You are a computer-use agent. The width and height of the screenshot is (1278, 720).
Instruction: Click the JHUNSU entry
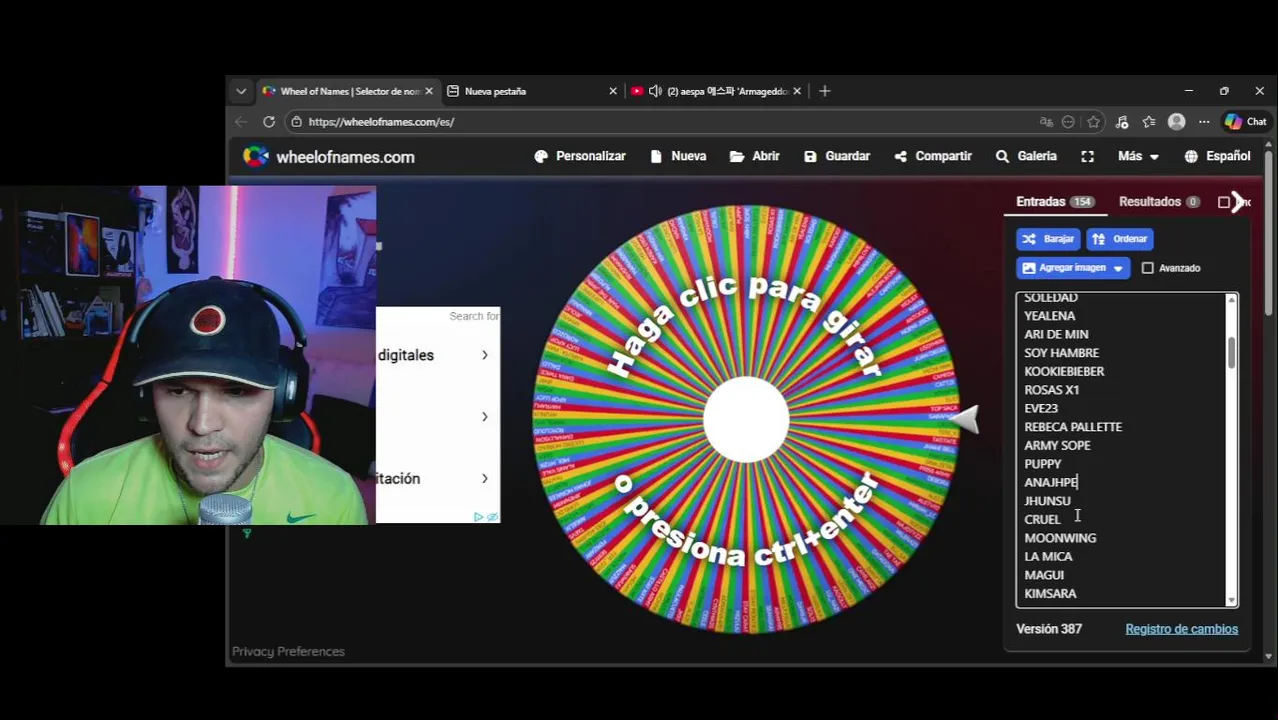(1047, 501)
